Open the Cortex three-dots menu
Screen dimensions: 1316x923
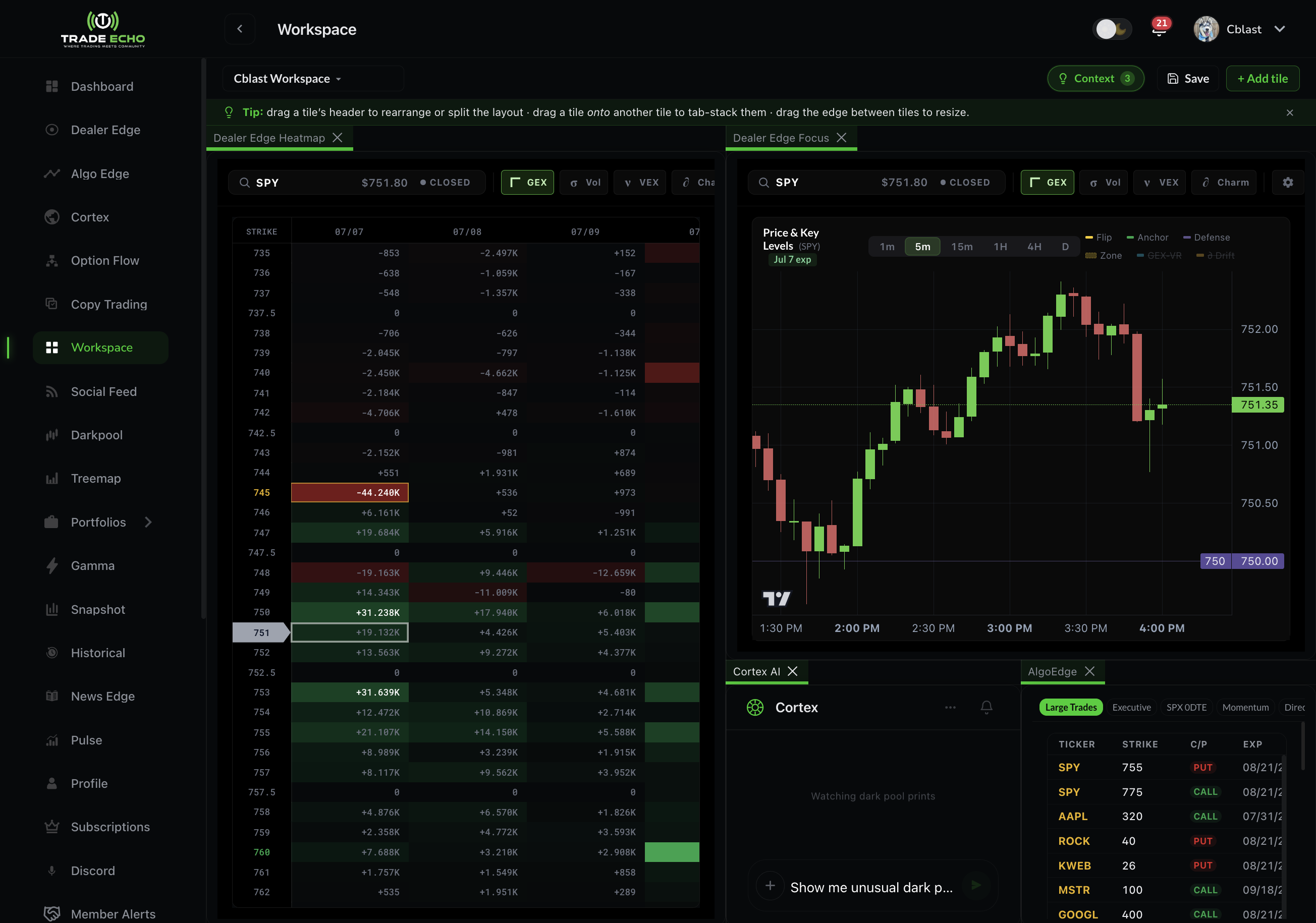(x=950, y=707)
